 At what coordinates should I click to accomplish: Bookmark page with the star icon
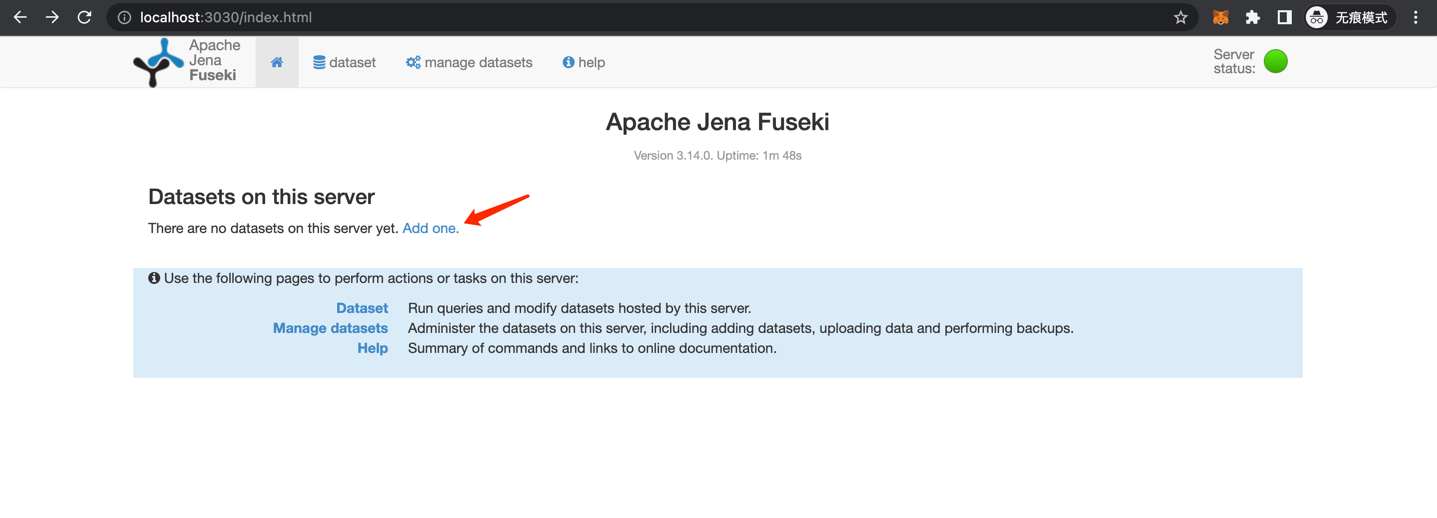1180,17
